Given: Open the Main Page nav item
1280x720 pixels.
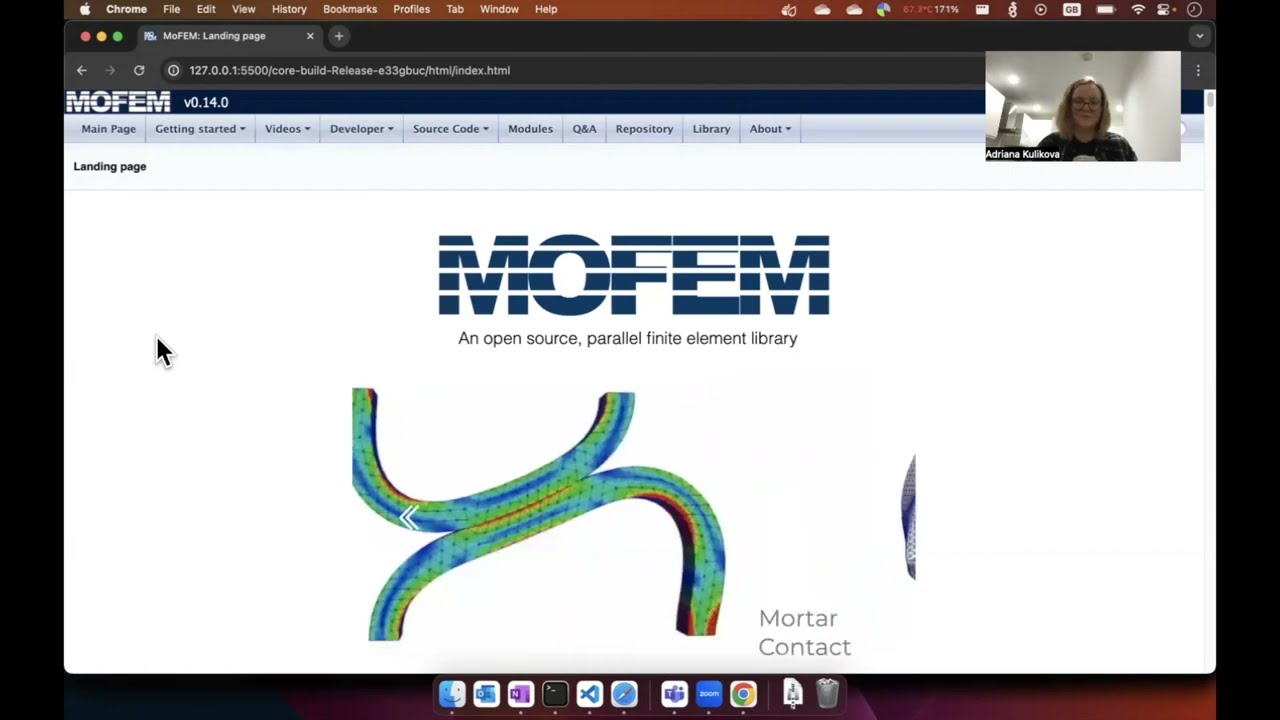Looking at the screenshot, I should [x=108, y=129].
